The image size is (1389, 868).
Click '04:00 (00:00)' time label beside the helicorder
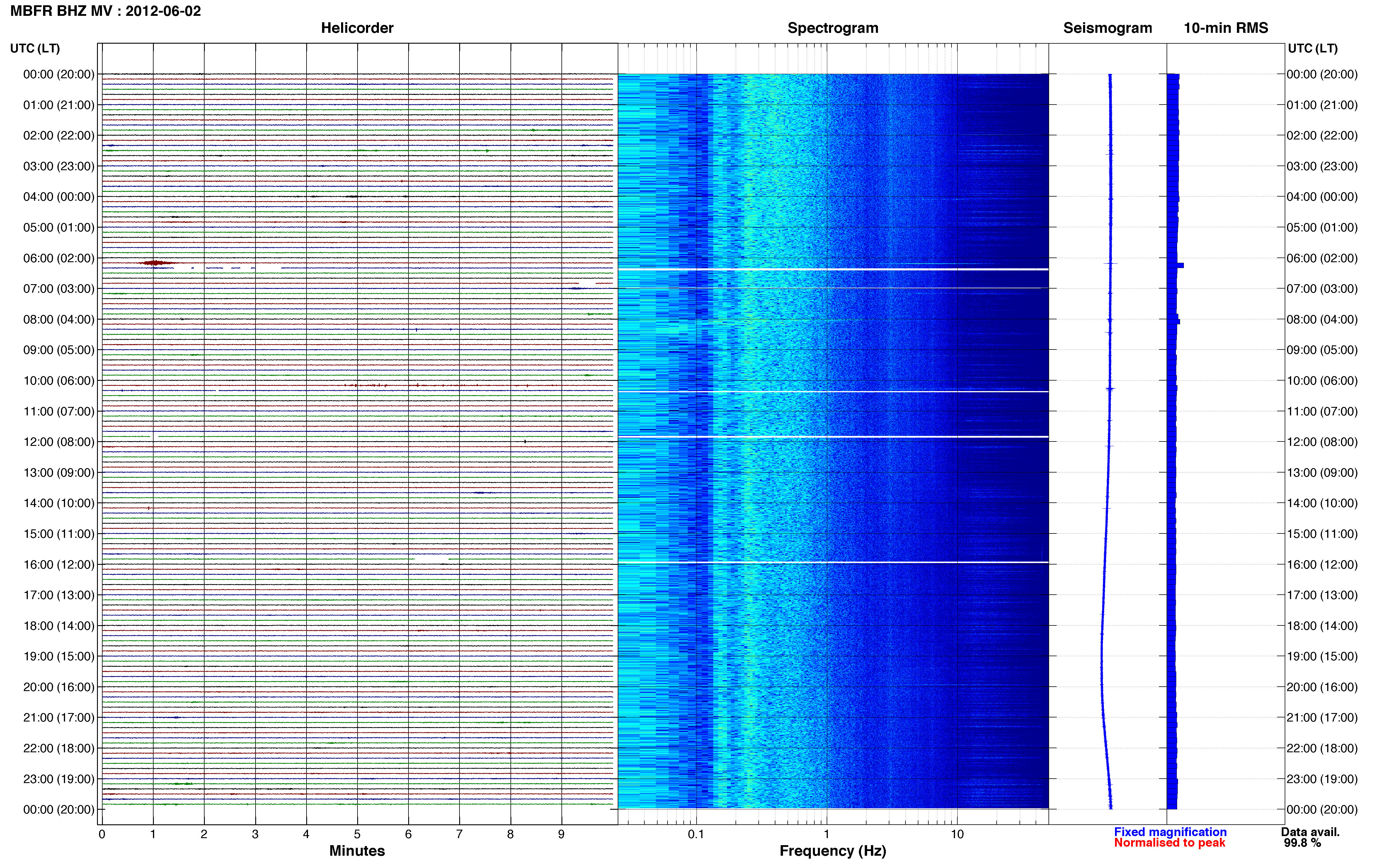click(x=59, y=197)
